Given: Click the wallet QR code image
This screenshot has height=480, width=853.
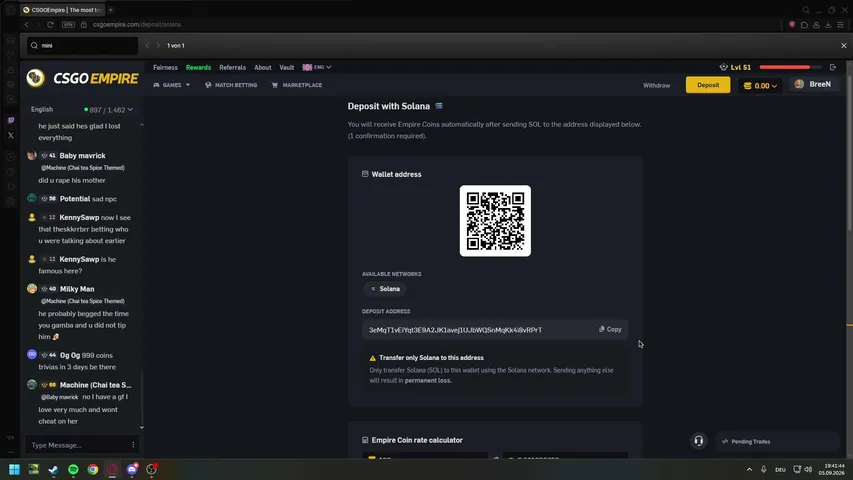Looking at the screenshot, I should pyautogui.click(x=495, y=220).
